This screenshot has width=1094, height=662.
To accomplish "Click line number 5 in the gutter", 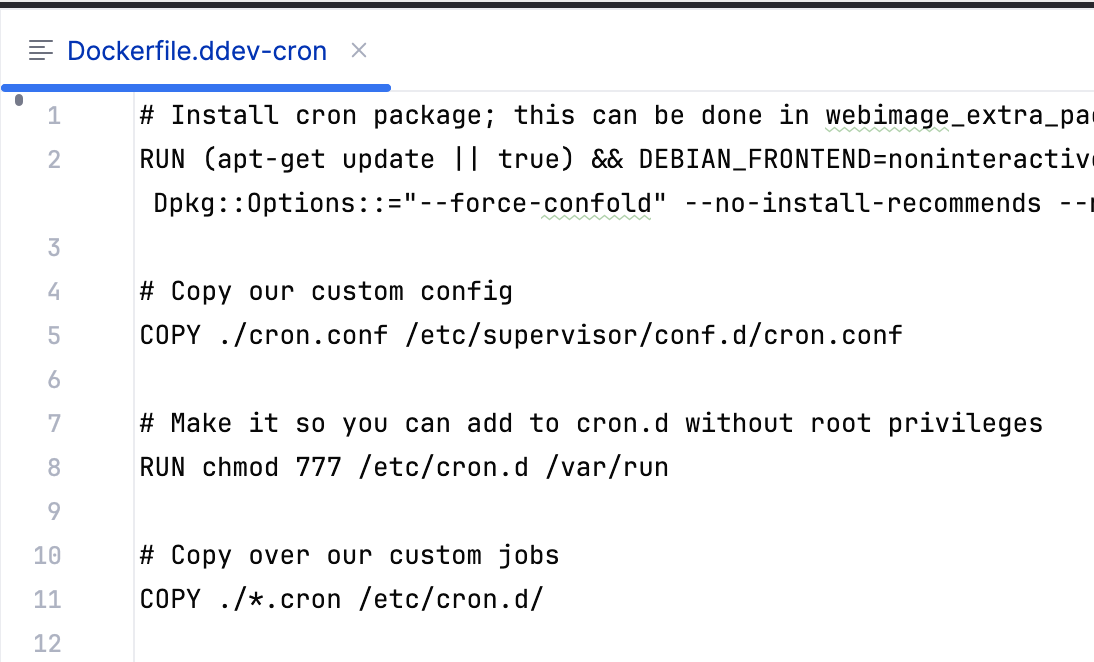I will (x=54, y=335).
